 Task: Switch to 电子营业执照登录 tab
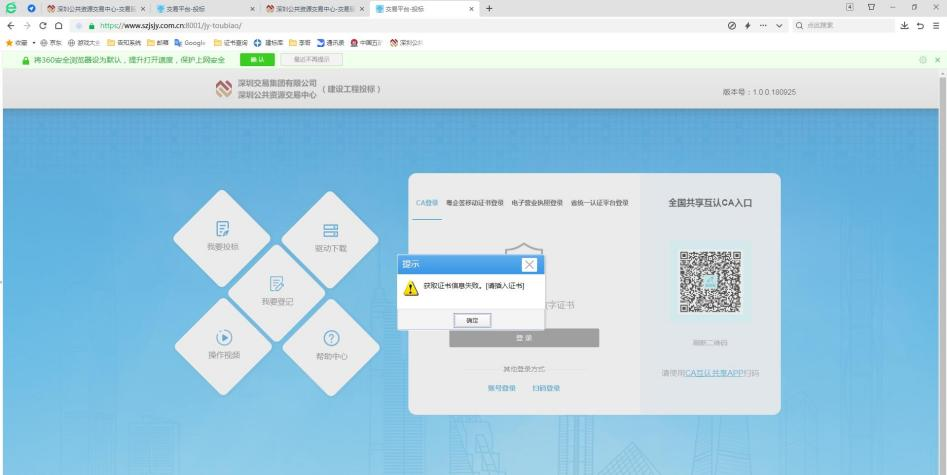coord(537,203)
